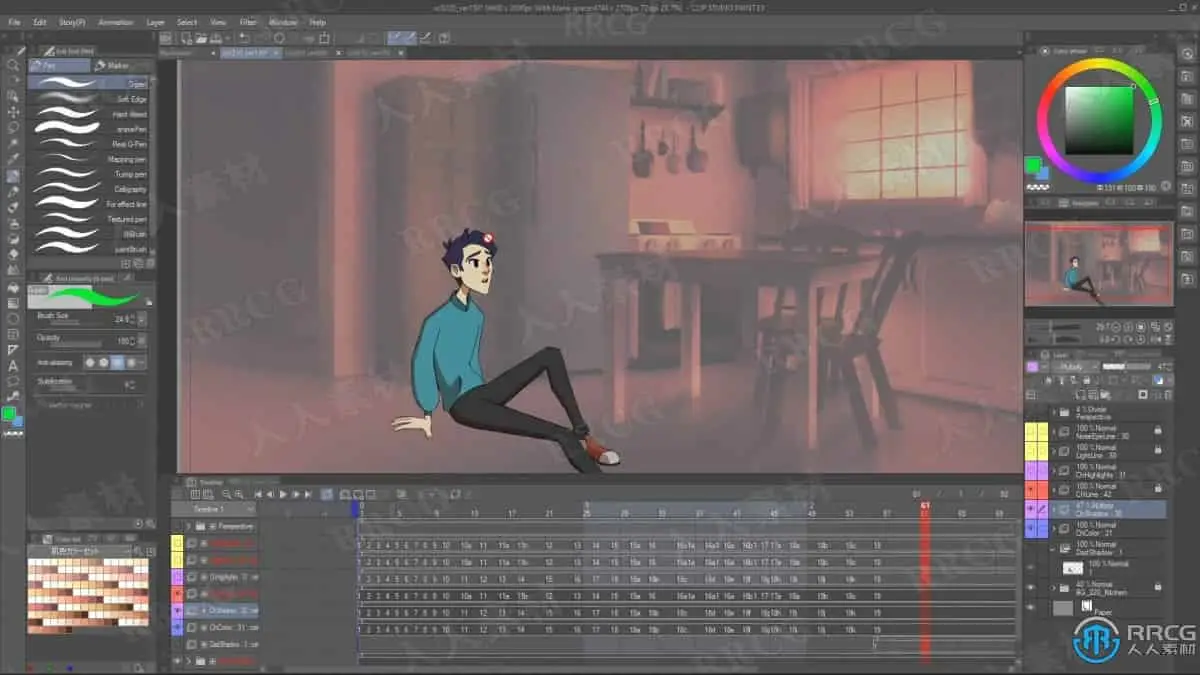This screenshot has height=675, width=1200.
Task: Select the Move layer tool
Action: 13,112
